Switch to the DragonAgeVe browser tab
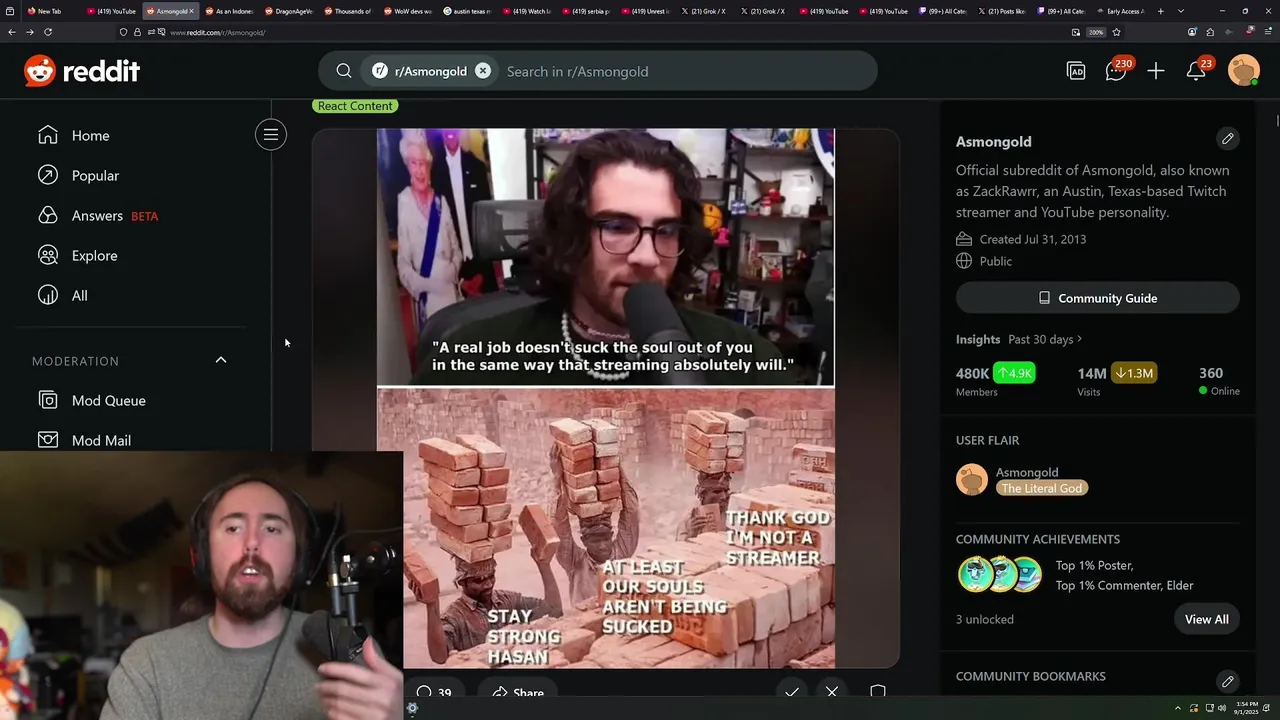The height and width of the screenshot is (720, 1280). [x=288, y=11]
